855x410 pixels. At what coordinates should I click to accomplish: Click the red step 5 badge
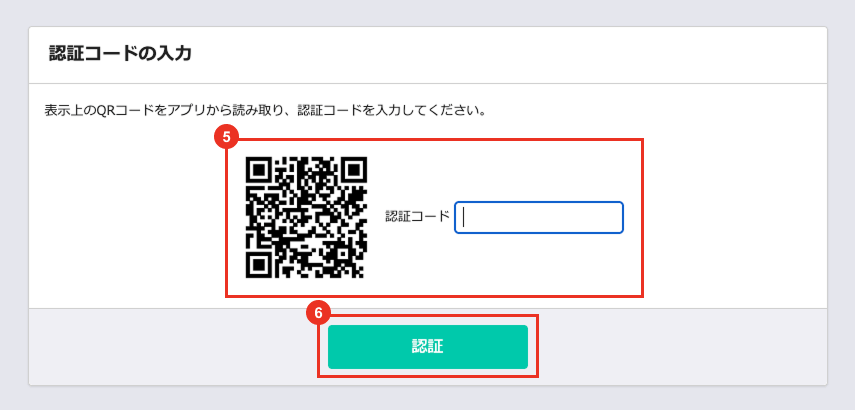click(226, 138)
